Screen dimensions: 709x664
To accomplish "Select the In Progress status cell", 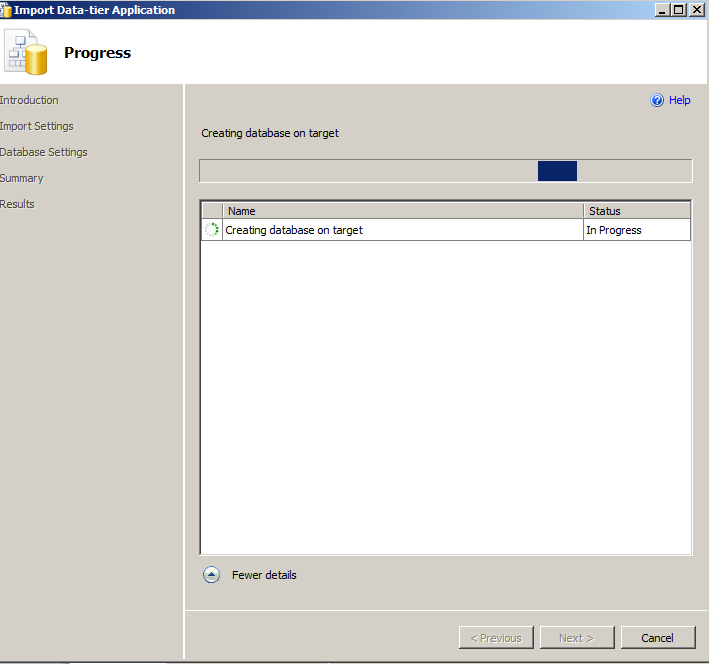I will point(636,230).
